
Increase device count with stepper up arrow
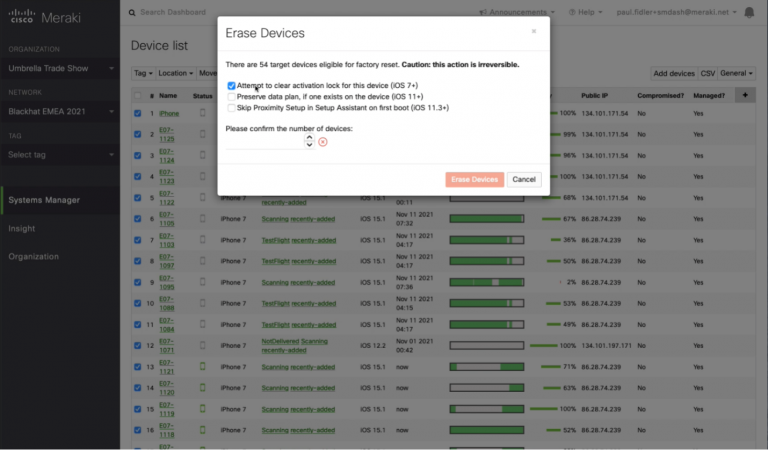309,138
